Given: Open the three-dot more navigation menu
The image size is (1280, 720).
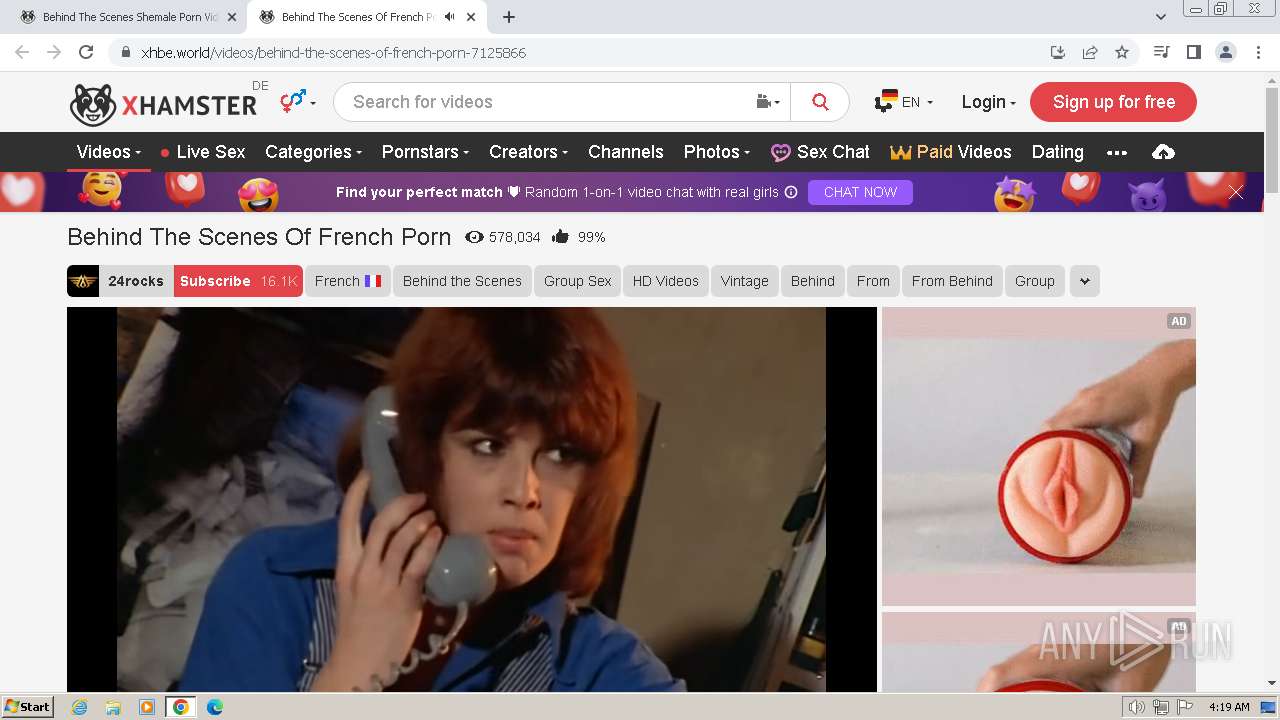Looking at the screenshot, I should click(x=1117, y=152).
